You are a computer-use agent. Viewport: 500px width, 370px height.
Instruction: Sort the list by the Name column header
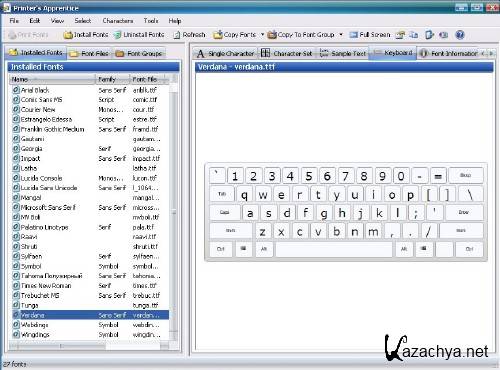(x=53, y=79)
